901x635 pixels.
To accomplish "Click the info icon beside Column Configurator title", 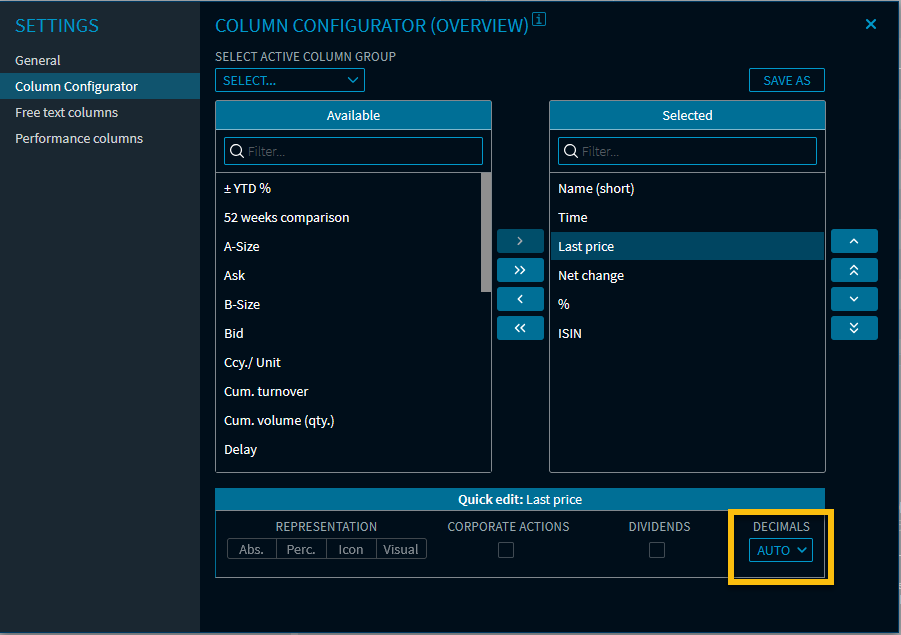I will 538,19.
